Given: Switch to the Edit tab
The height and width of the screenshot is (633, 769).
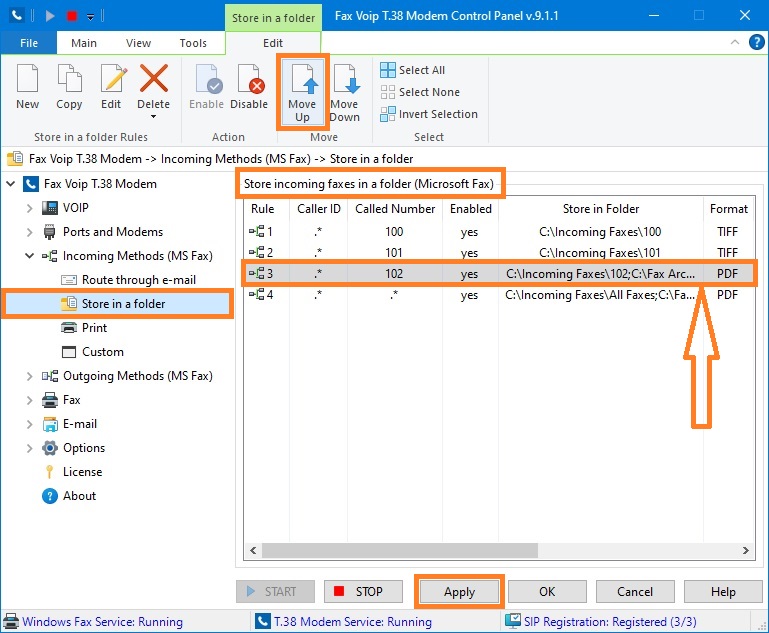Looking at the screenshot, I should [x=273, y=43].
